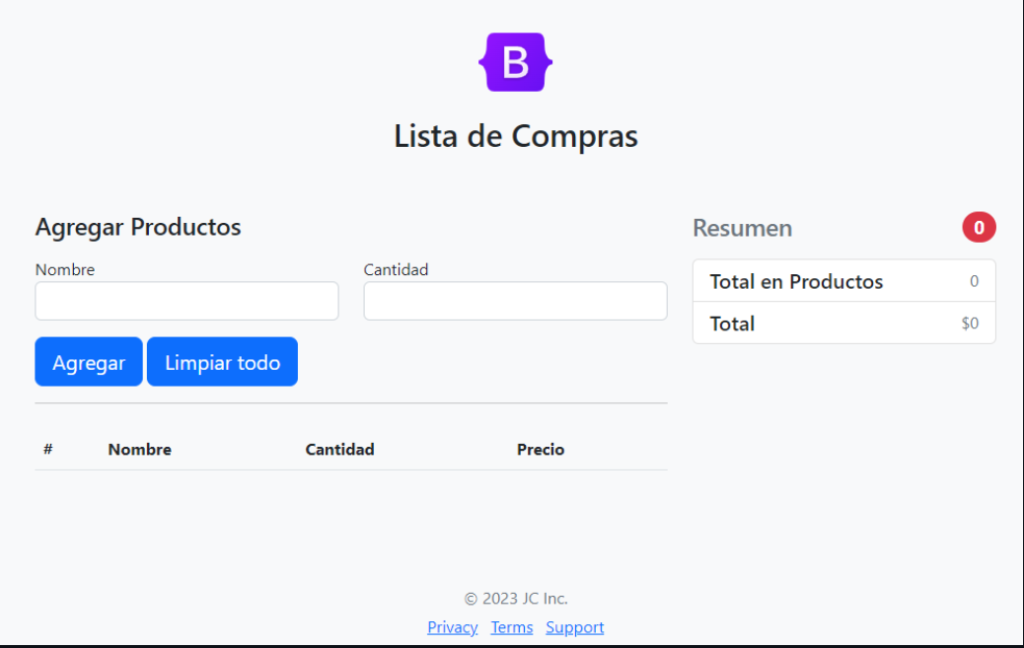Select the Precio column header
The width and height of the screenshot is (1024, 648).
[541, 450]
